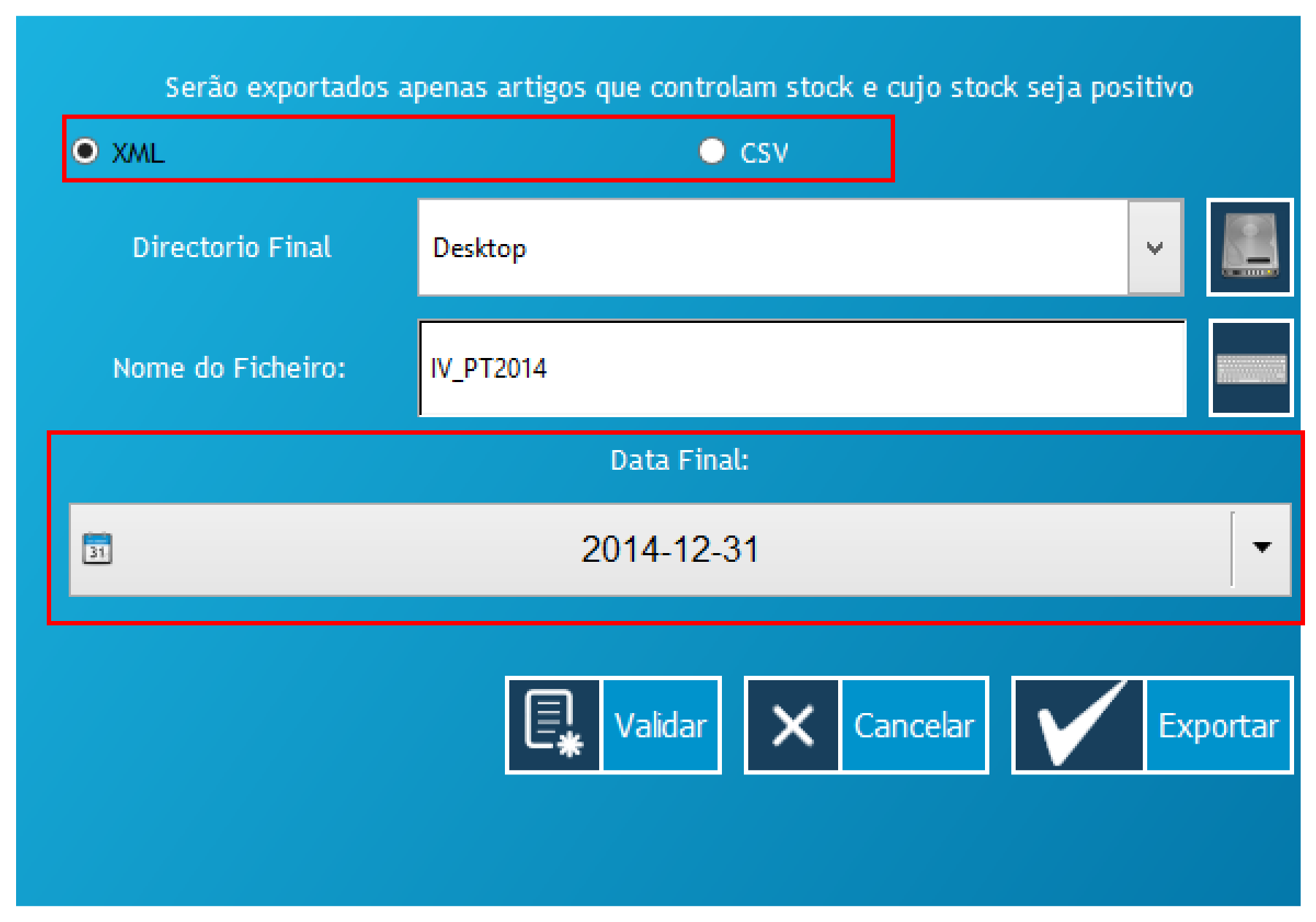Screen dimensions: 1316x922
Task: Open the Directorio Final dropdown arrow
Action: click(1155, 248)
